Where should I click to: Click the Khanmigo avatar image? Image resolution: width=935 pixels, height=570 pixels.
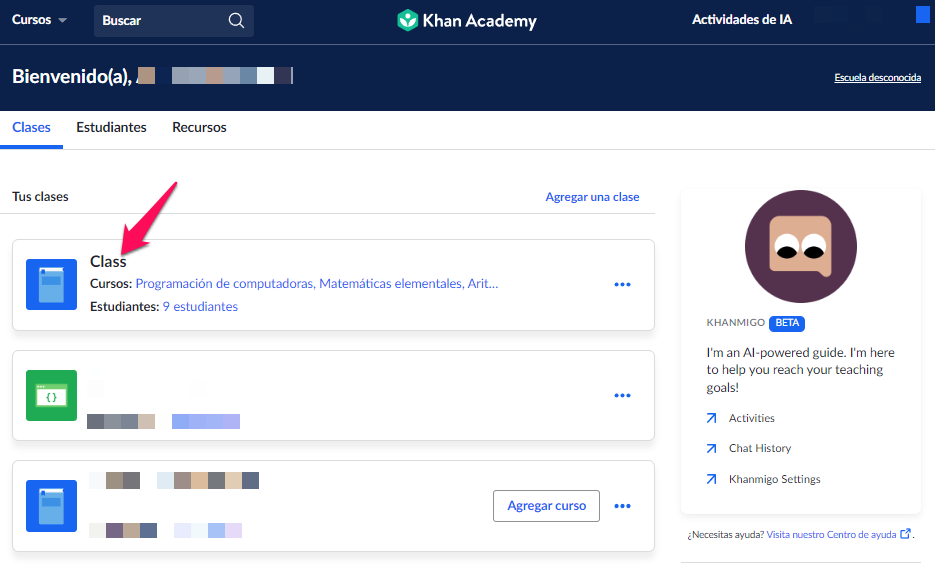(801, 246)
